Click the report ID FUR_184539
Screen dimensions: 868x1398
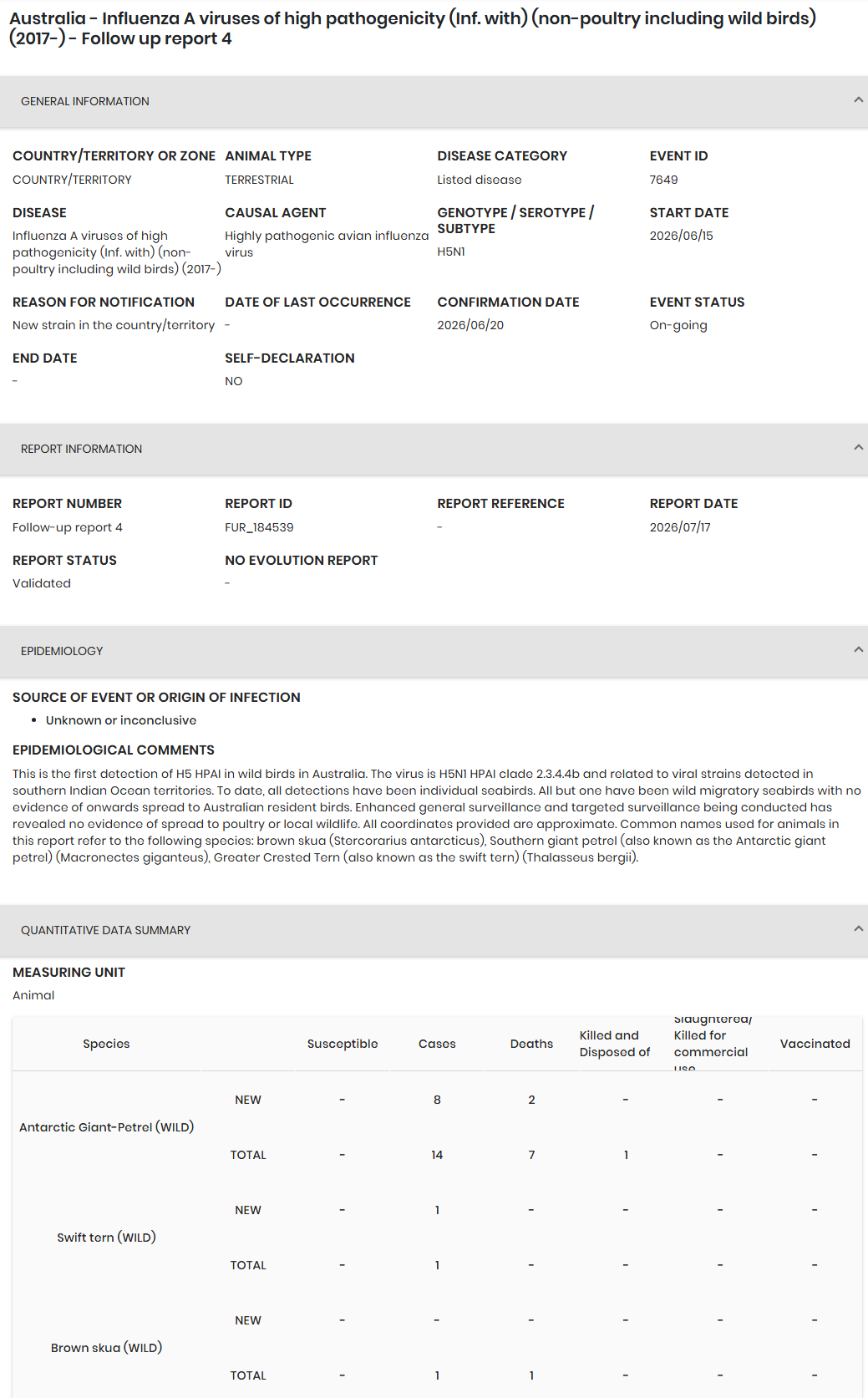tap(259, 527)
